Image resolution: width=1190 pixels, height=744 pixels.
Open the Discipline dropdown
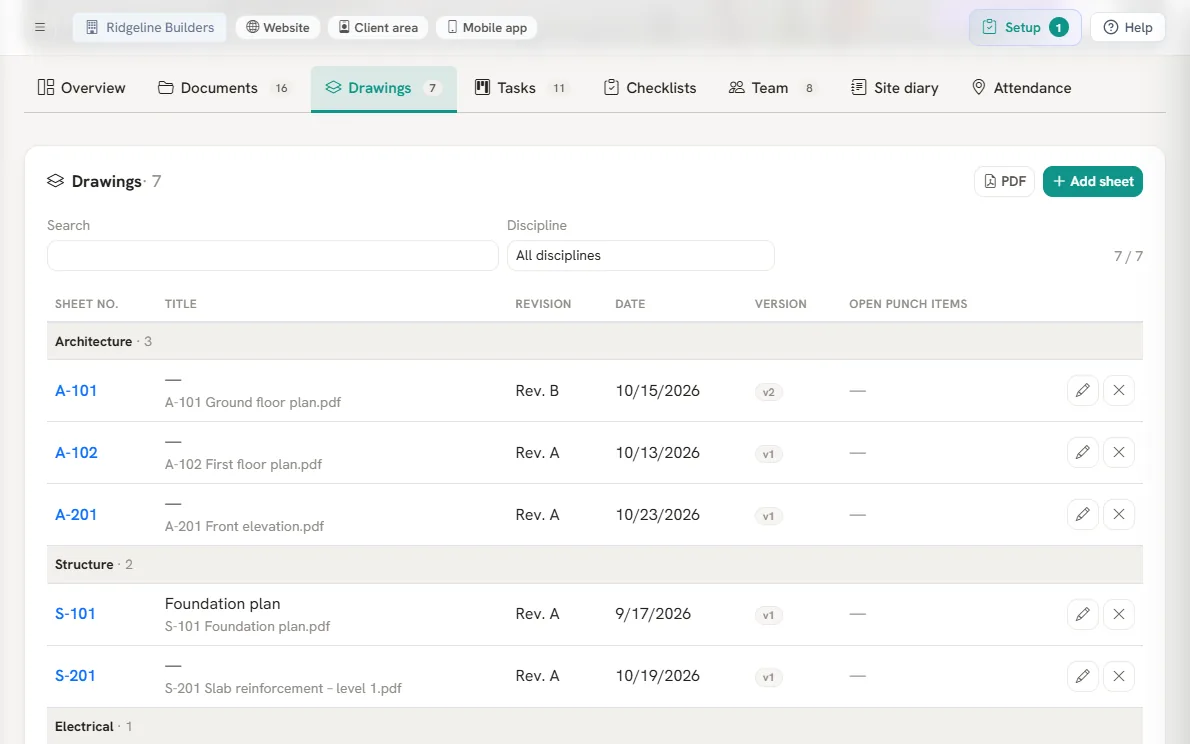(x=641, y=256)
